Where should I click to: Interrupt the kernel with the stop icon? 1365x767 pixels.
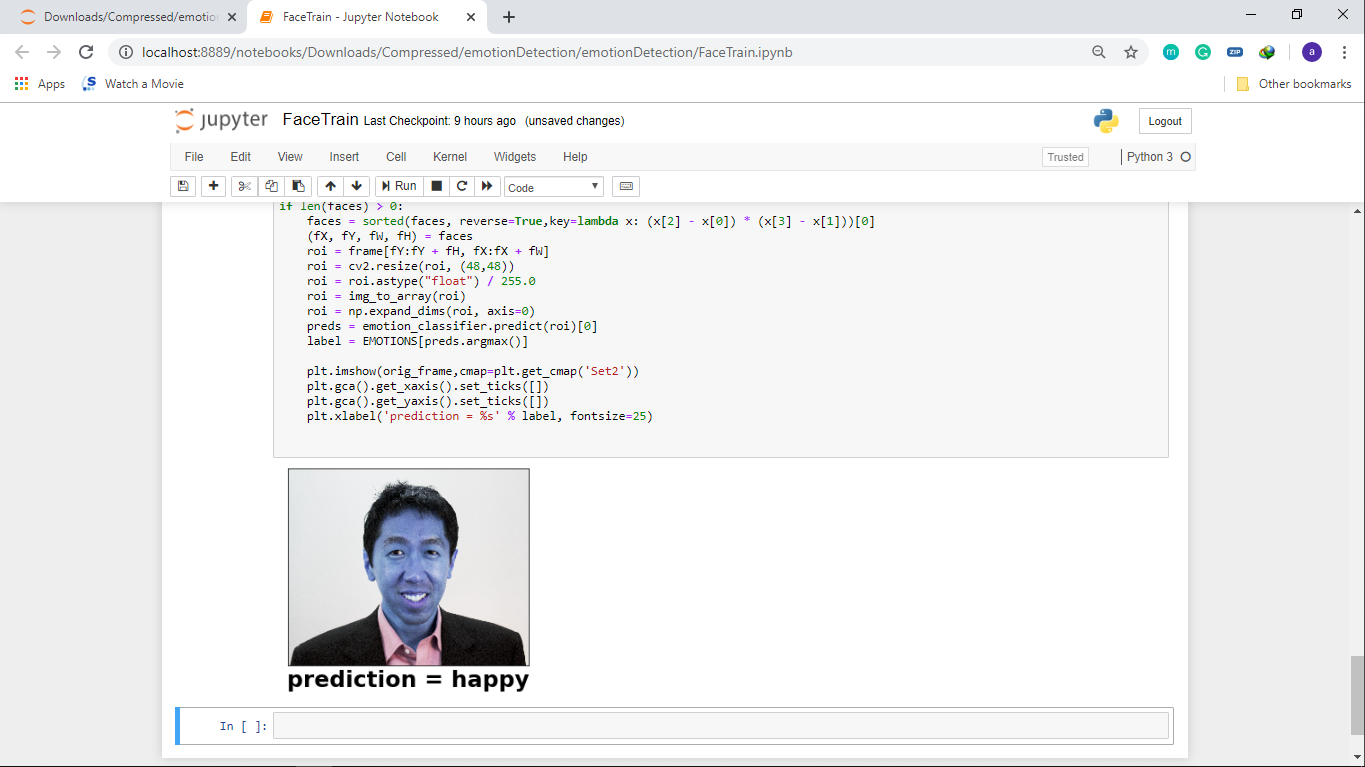tap(436, 186)
